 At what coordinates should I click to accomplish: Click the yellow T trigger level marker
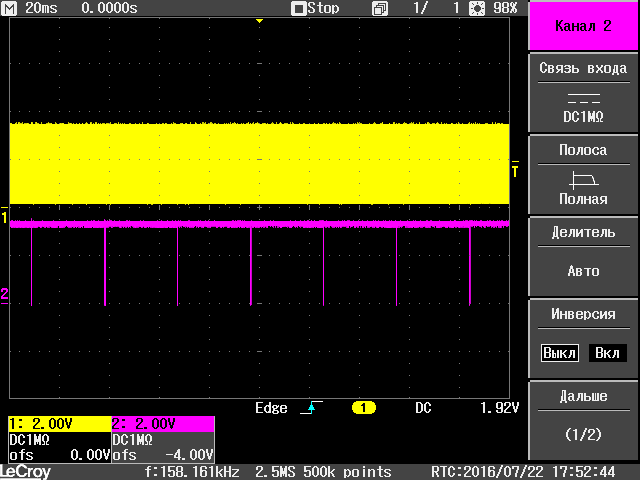pyautogui.click(x=515, y=169)
